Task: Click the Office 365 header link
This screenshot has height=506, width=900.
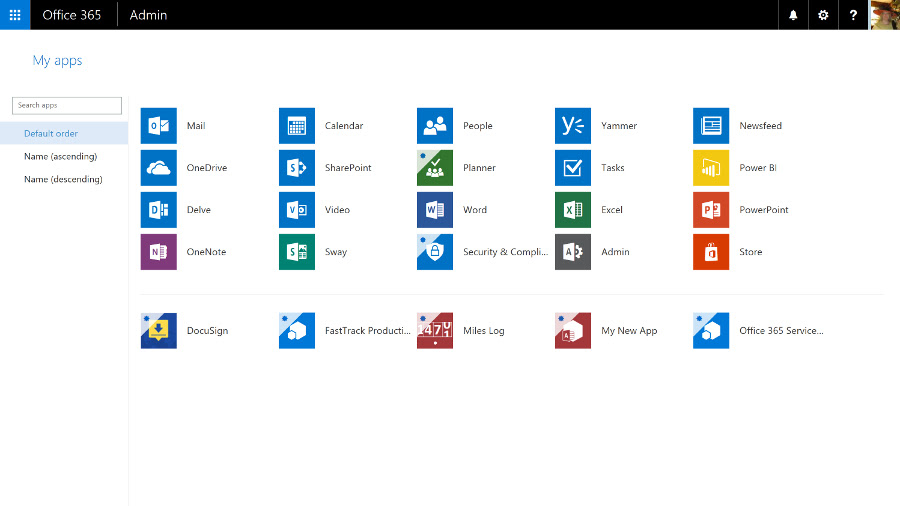Action: pyautogui.click(x=72, y=15)
